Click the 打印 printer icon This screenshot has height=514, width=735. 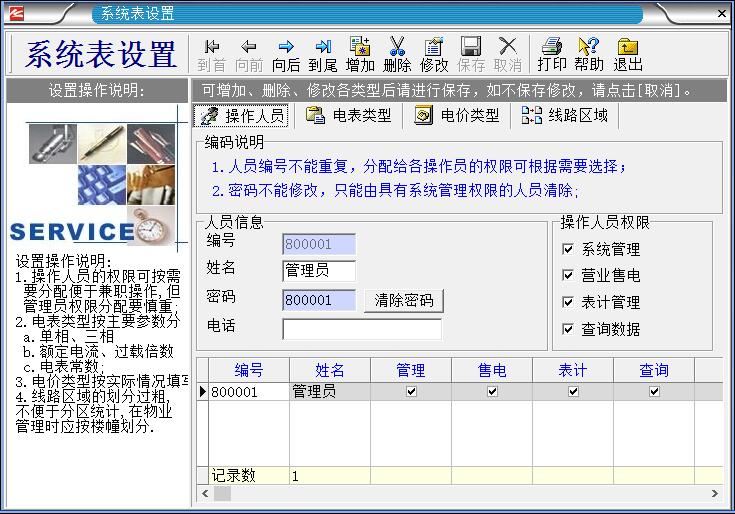(551, 54)
